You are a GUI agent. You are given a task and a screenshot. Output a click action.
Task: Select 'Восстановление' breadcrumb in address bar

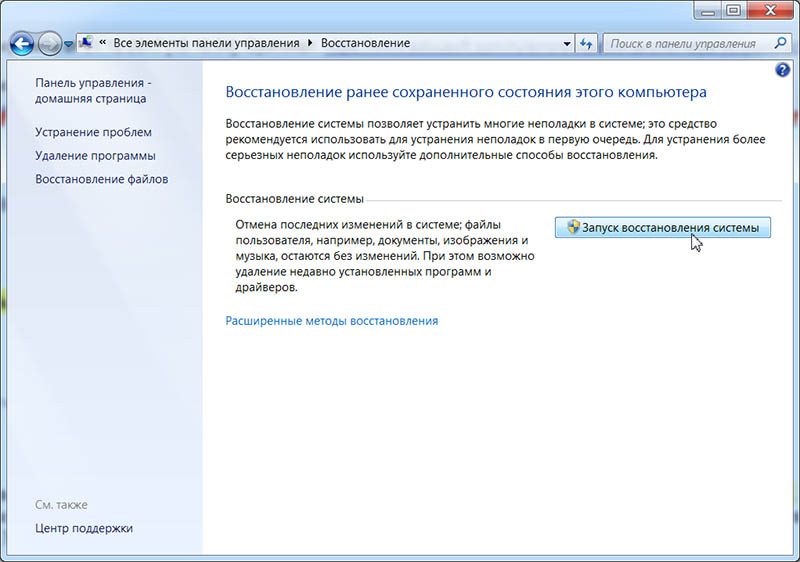(365, 44)
